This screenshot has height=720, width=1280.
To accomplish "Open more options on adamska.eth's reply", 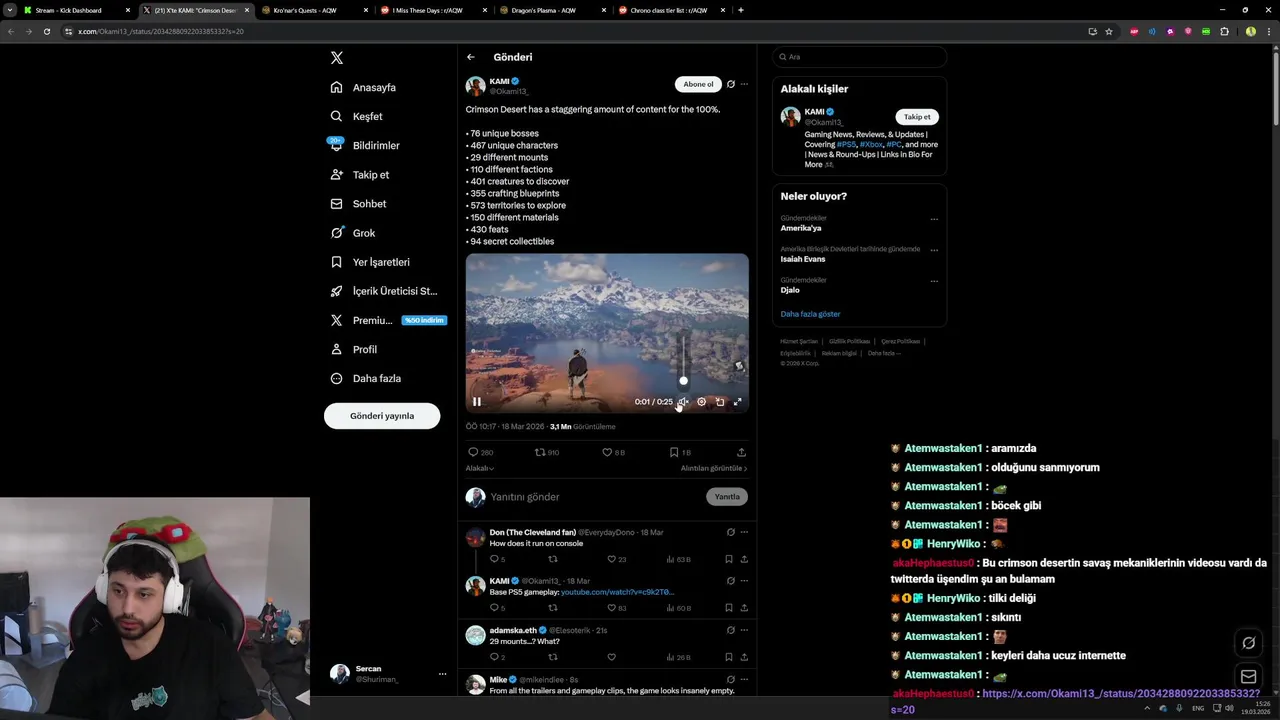I will point(744,630).
